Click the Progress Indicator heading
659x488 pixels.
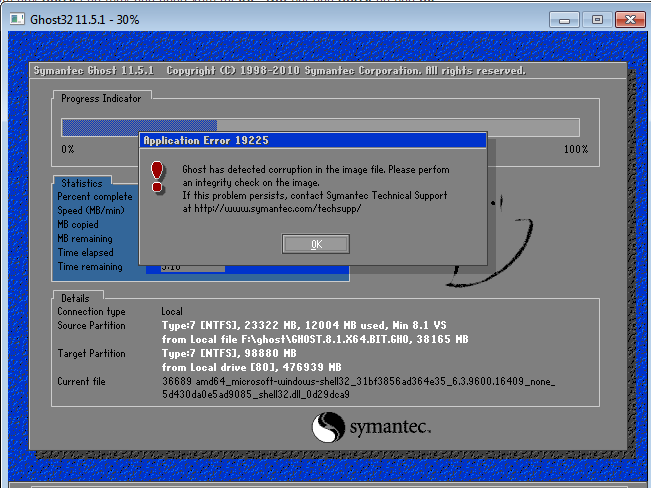click(101, 99)
